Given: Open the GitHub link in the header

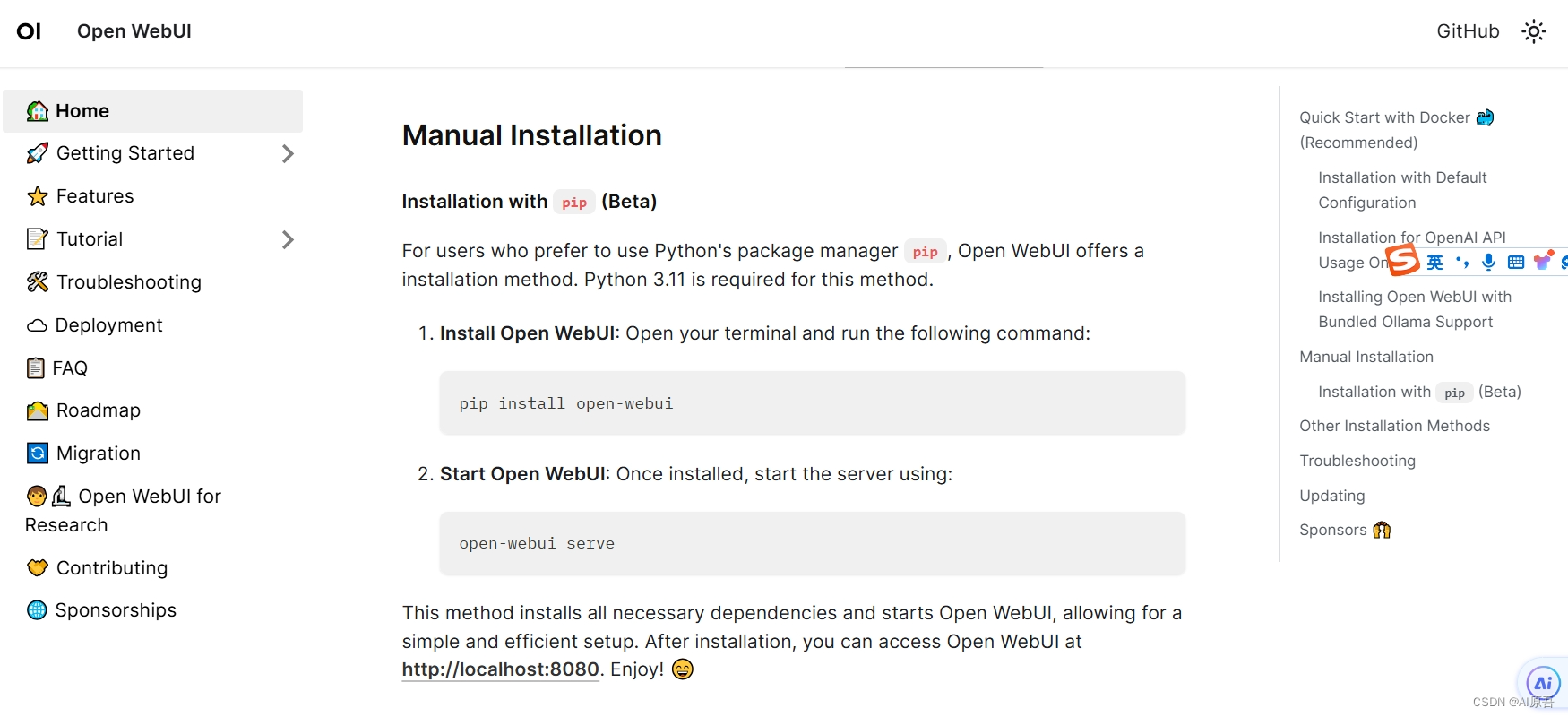Looking at the screenshot, I should pos(1468,31).
